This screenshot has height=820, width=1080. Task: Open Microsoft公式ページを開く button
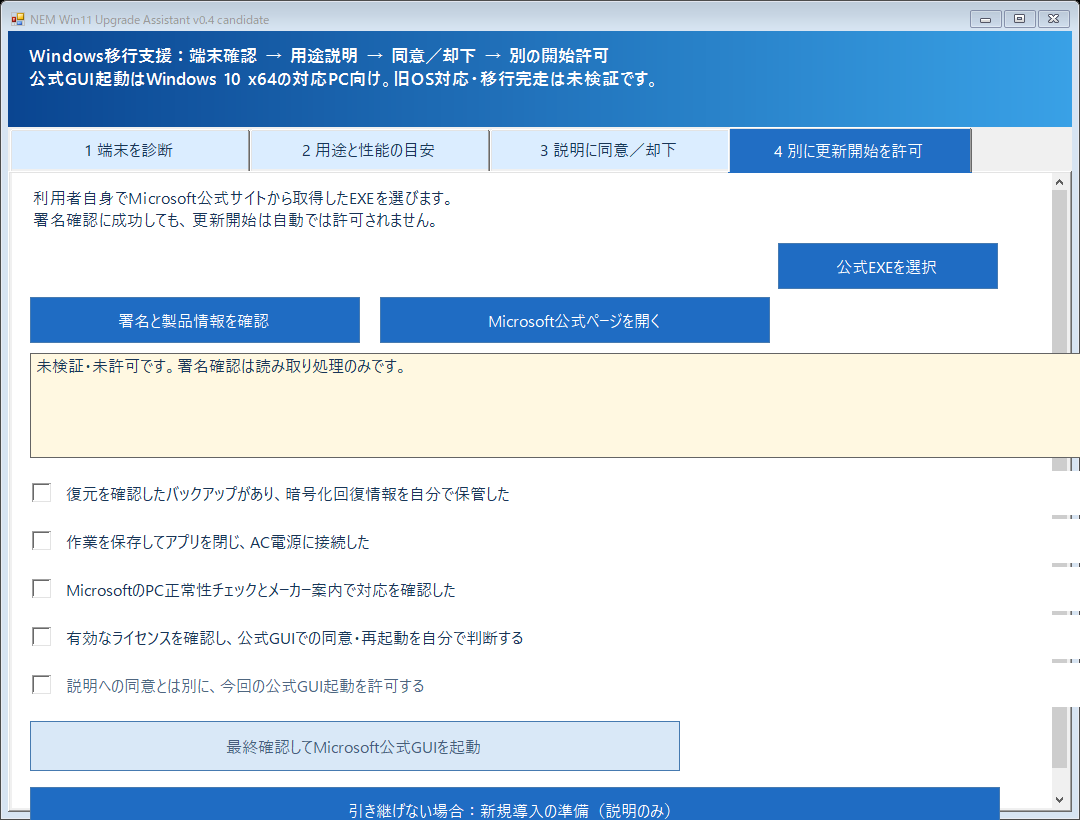(574, 320)
